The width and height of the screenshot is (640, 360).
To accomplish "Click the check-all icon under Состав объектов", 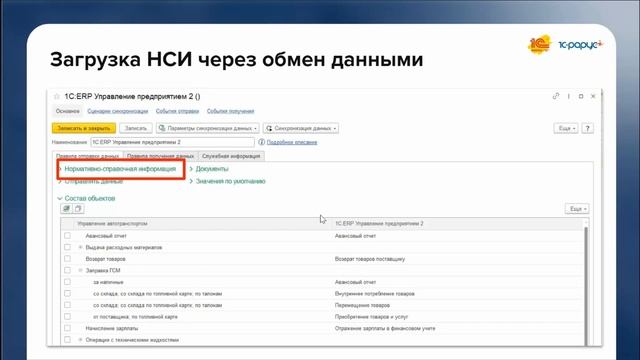I will pos(66,209).
